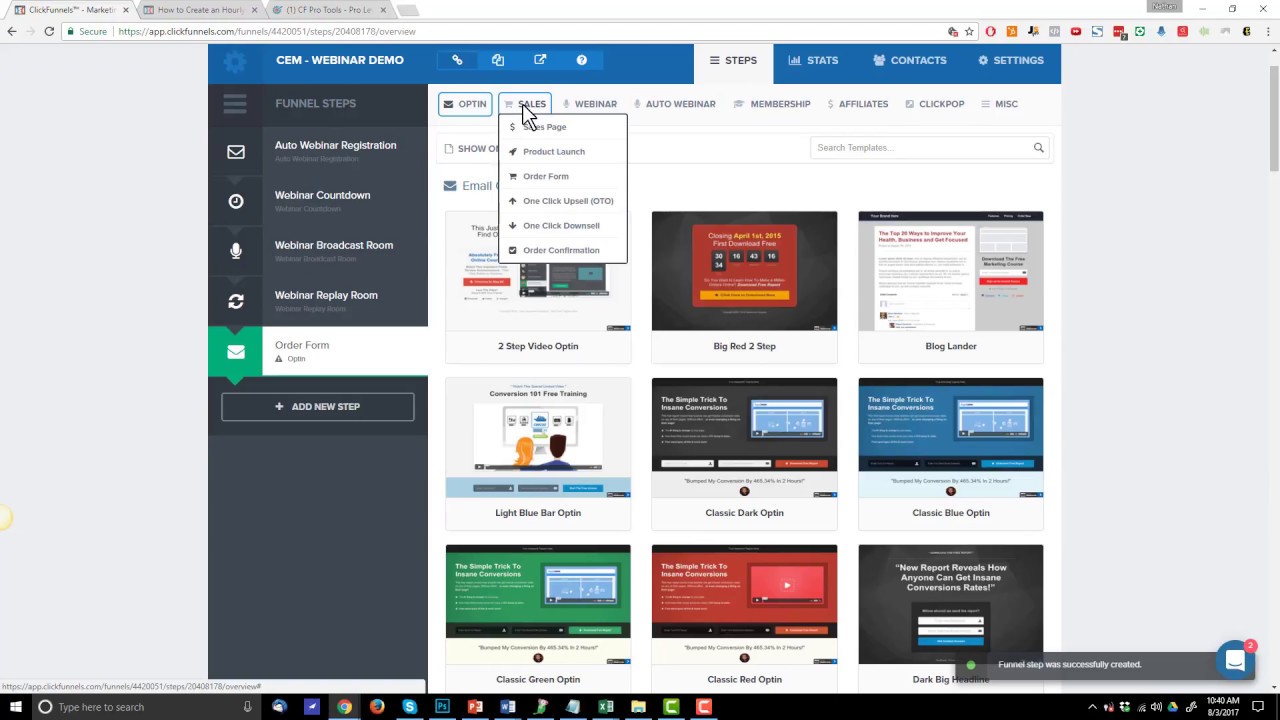Open the Affiliates template dropdown
The height and width of the screenshot is (720, 1280).
tap(857, 104)
